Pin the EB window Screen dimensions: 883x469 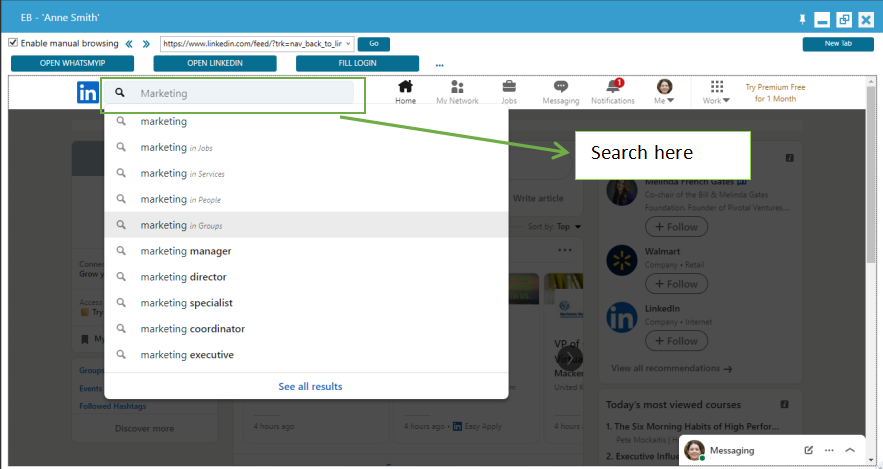(802, 19)
